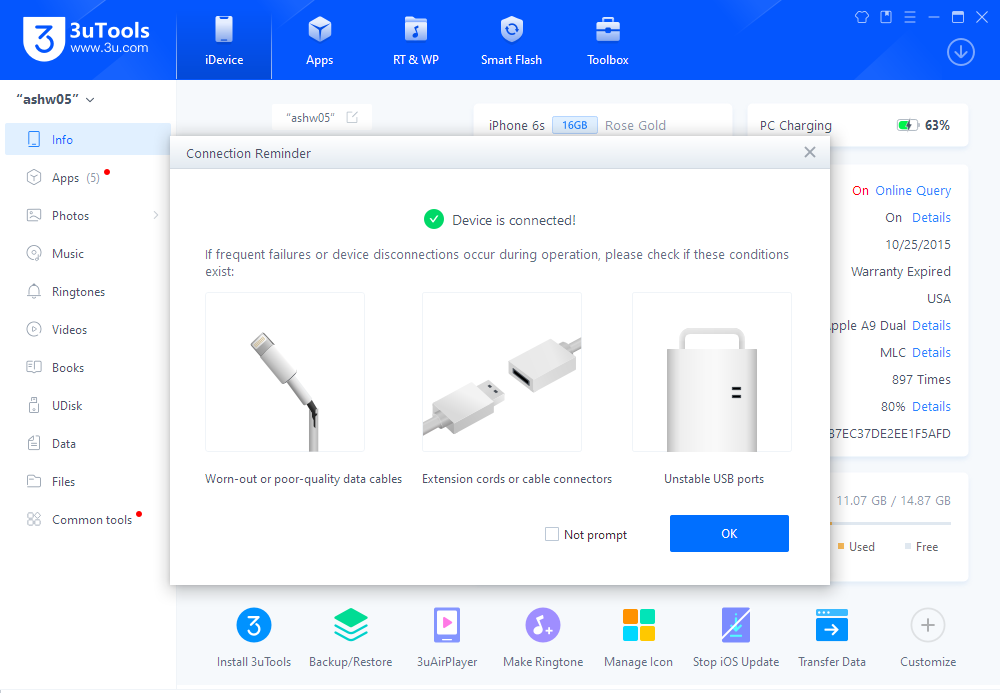Click the 16GB capacity badge
1000x693 pixels.
[575, 125]
